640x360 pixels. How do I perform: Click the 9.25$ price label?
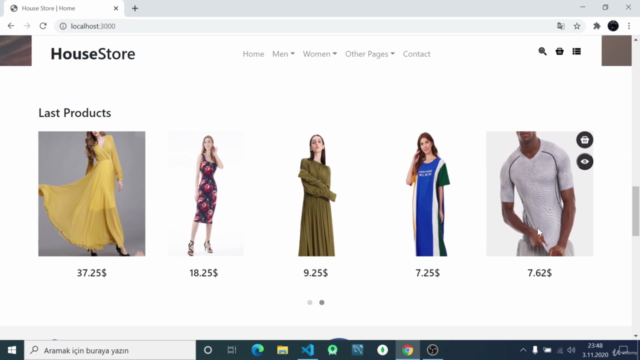tap(316, 273)
